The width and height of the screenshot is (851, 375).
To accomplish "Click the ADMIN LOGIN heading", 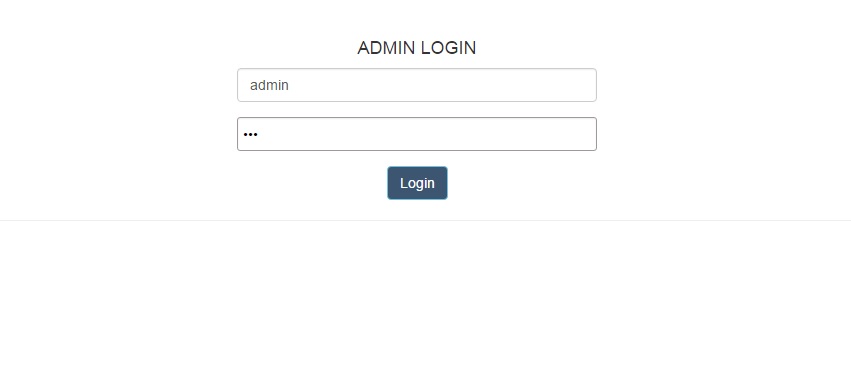I will (417, 48).
